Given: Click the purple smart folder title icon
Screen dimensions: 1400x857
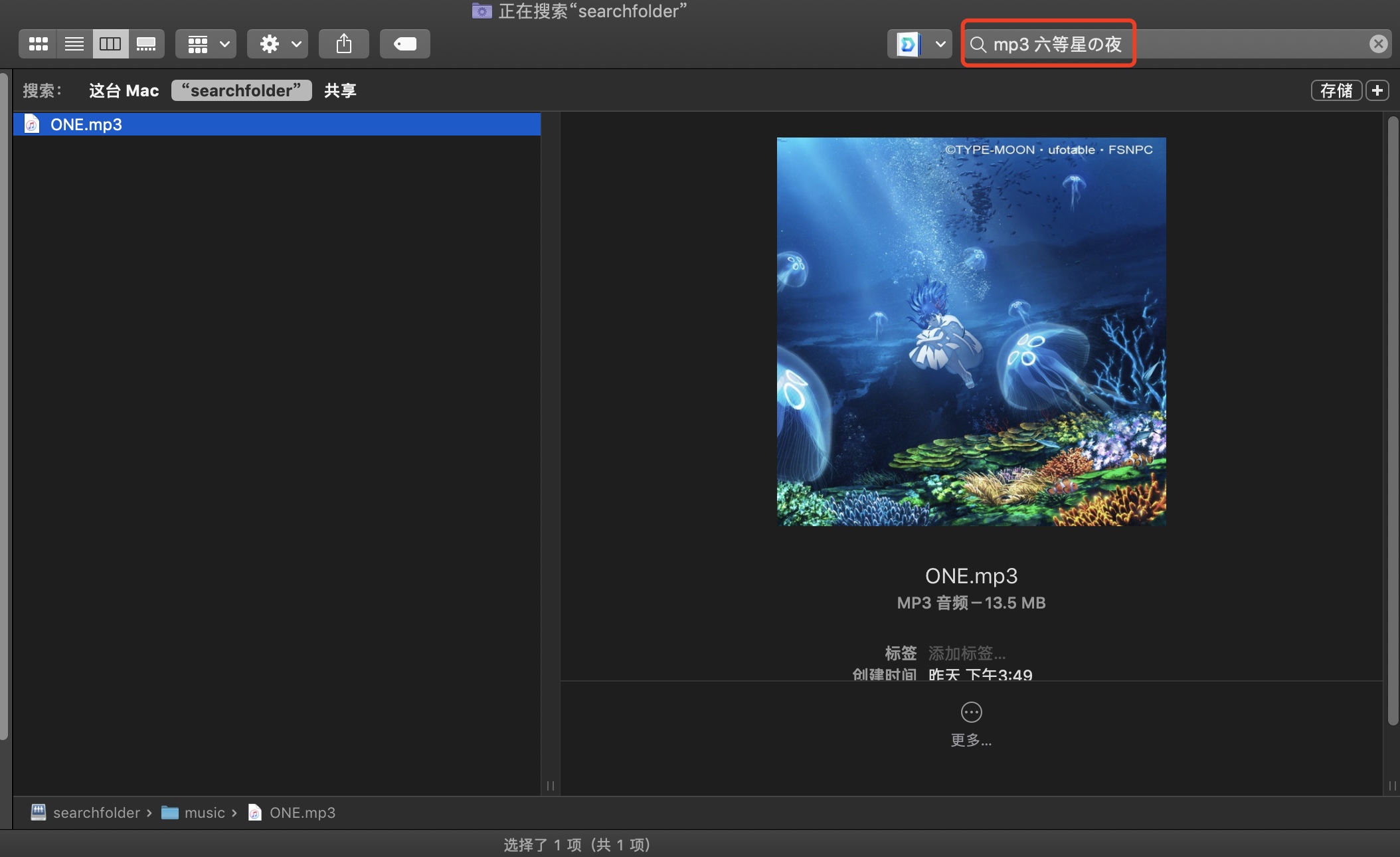Looking at the screenshot, I should coord(481,11).
